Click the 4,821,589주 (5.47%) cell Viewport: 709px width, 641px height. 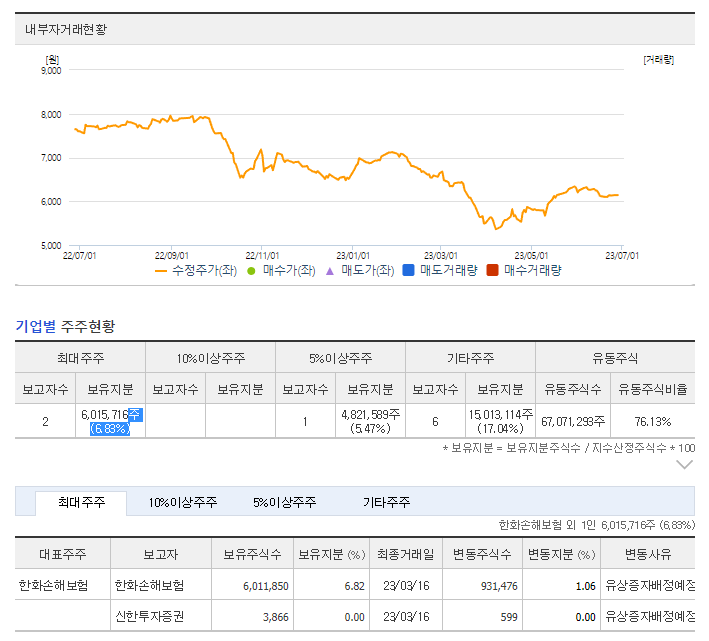tap(370, 421)
